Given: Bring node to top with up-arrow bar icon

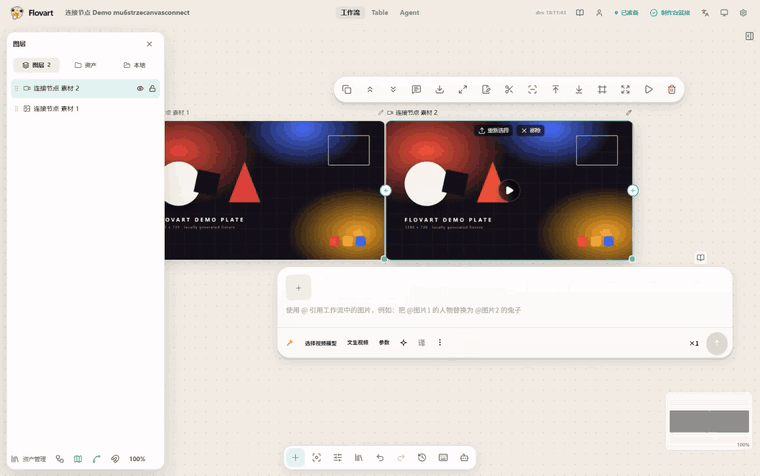Looking at the screenshot, I should pyautogui.click(x=555, y=89).
